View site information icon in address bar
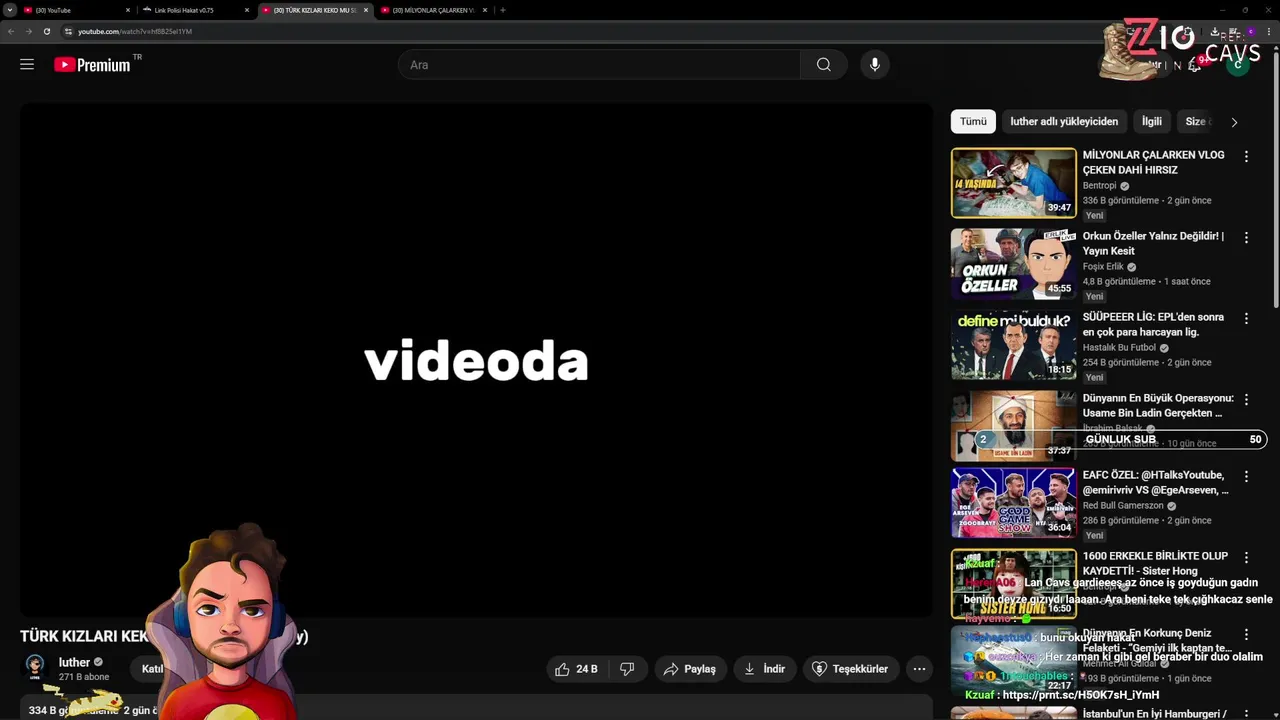 pos(68,31)
